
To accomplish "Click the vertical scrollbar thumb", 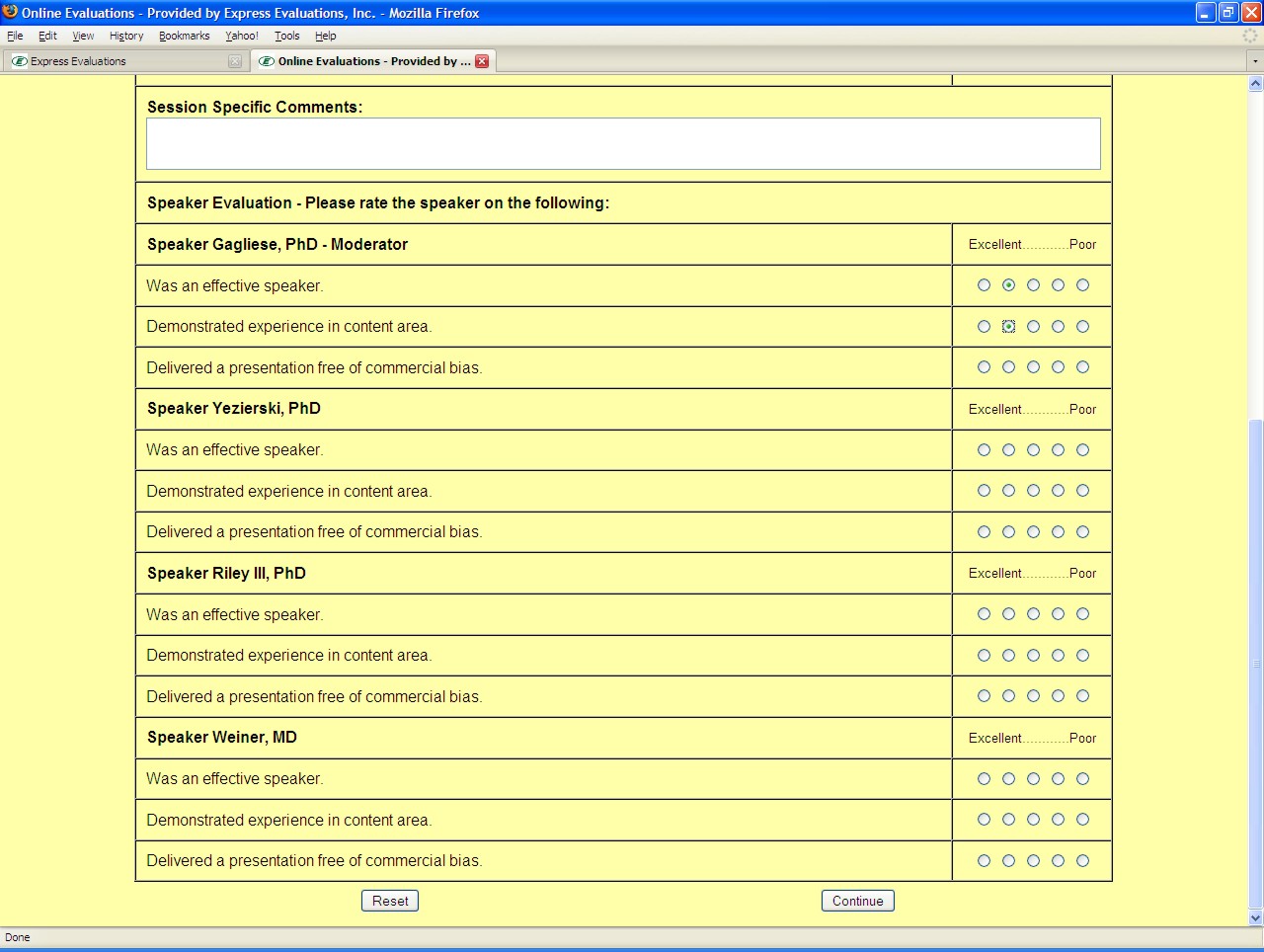I will 1256,662.
